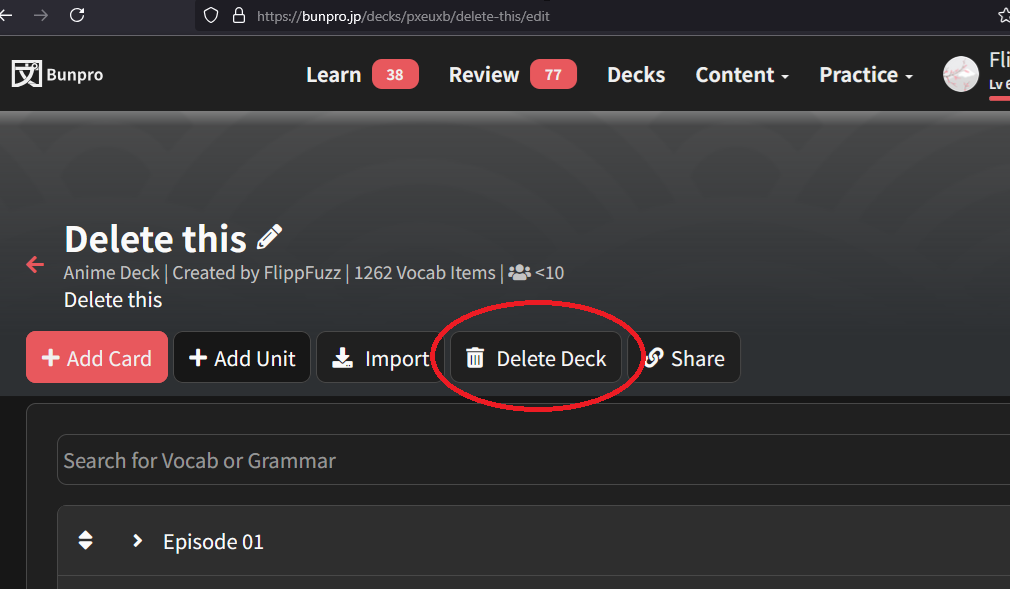Click the browser forward arrow

[x=41, y=15]
